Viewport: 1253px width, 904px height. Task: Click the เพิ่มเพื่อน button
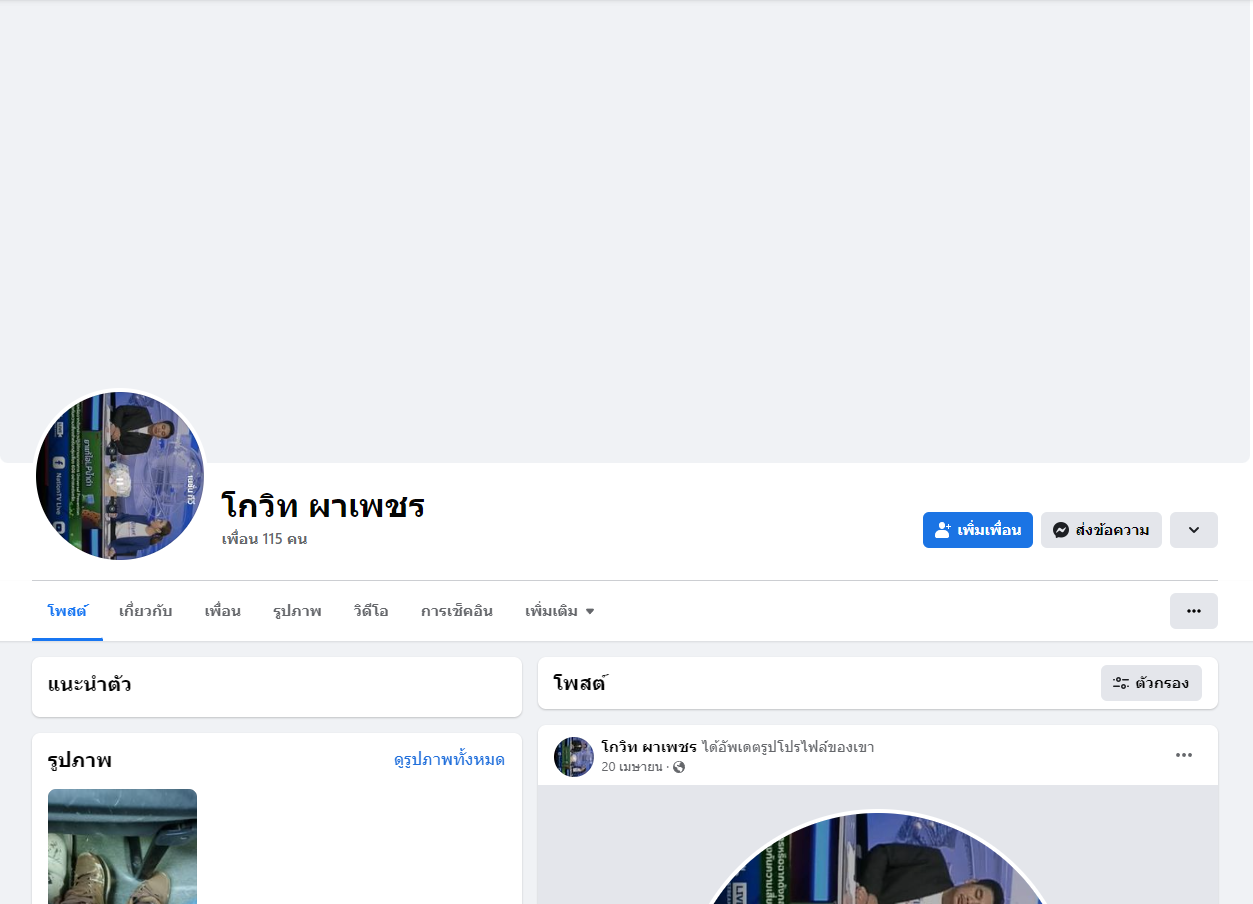[978, 530]
